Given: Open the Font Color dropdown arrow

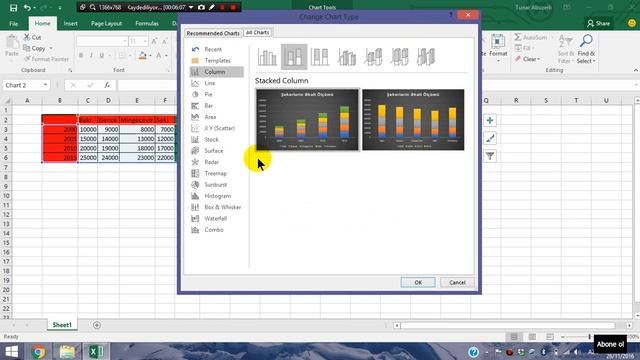Looking at the screenshot, I should click(167, 56).
